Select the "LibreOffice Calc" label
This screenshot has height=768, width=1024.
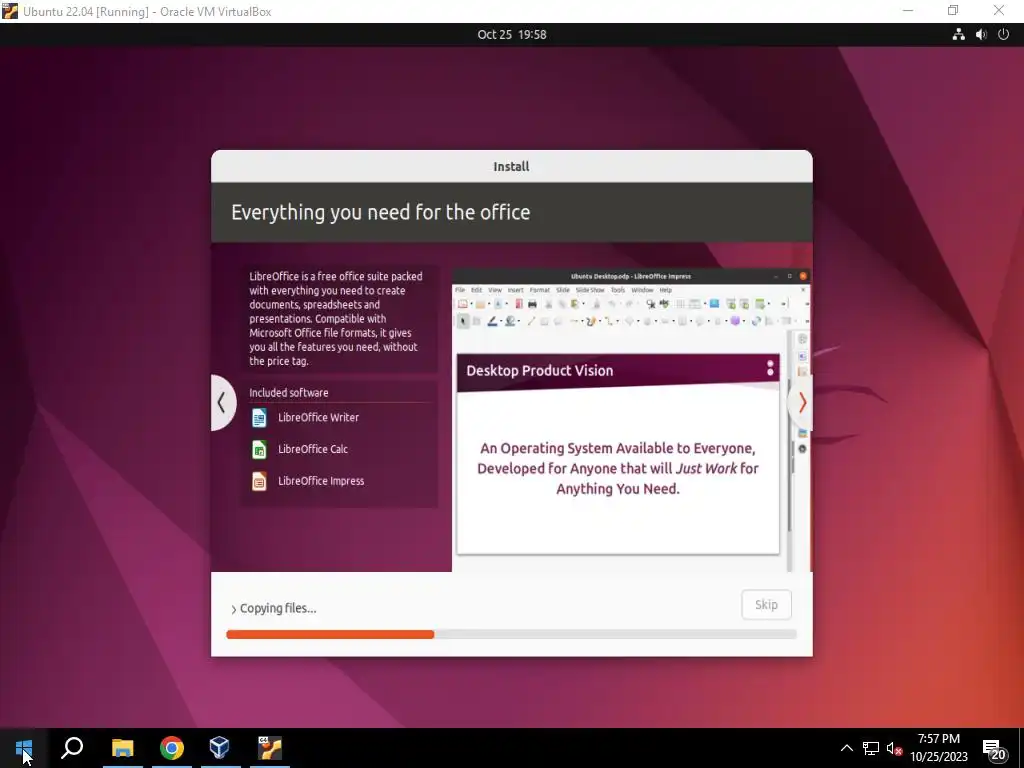[x=313, y=449]
